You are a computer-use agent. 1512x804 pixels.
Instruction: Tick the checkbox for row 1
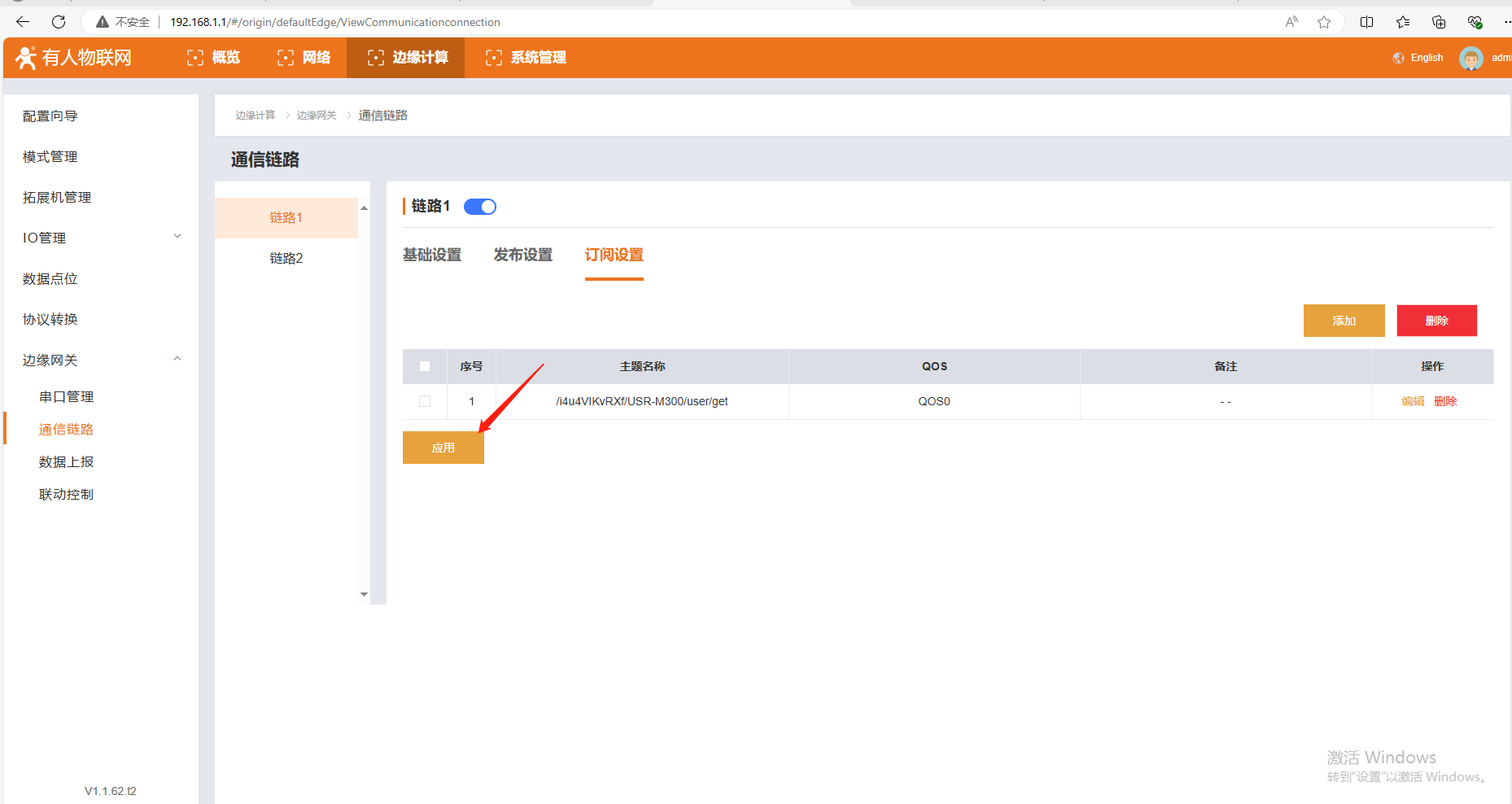coord(425,401)
